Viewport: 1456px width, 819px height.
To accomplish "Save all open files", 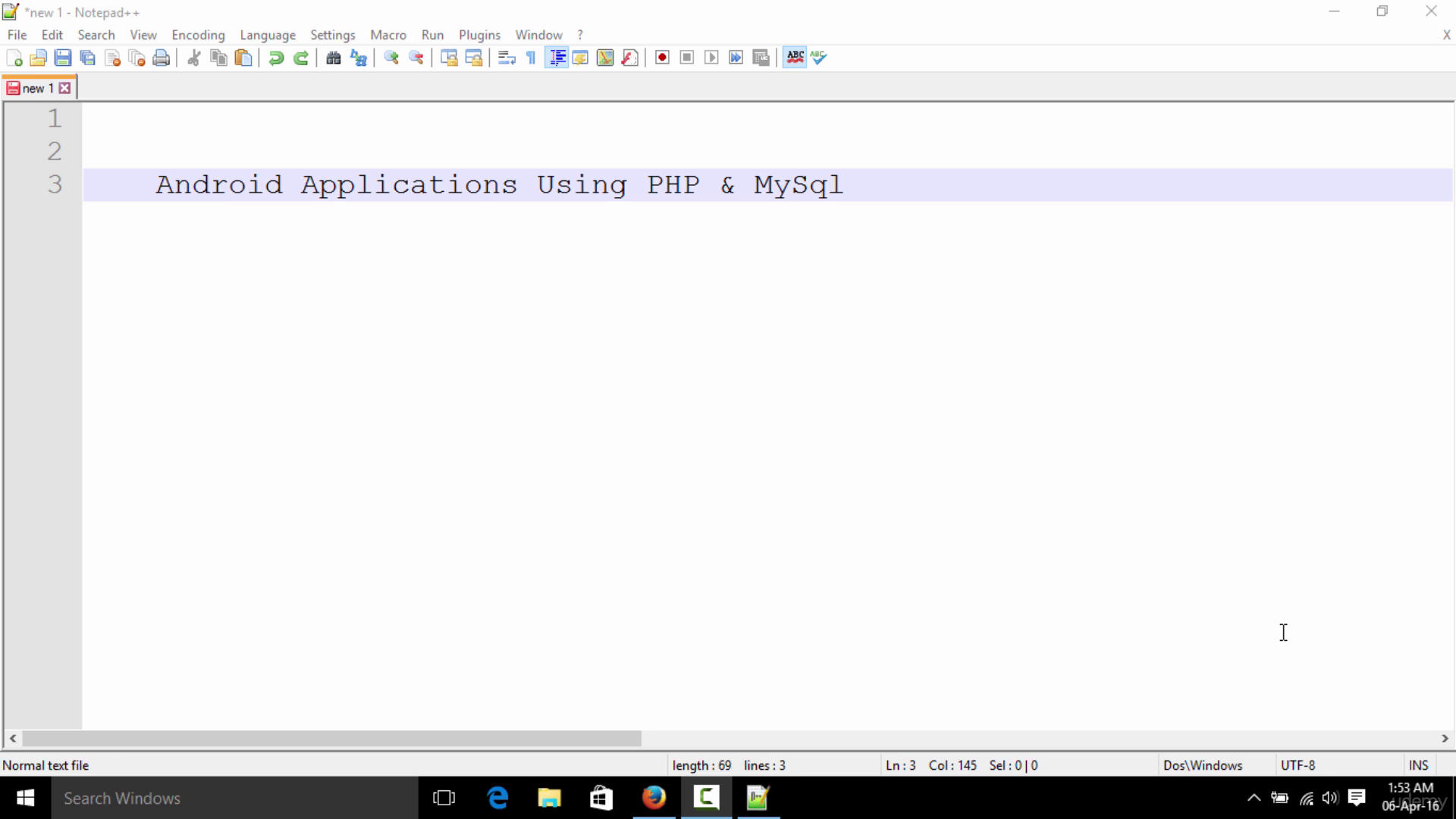I will pos(87,58).
